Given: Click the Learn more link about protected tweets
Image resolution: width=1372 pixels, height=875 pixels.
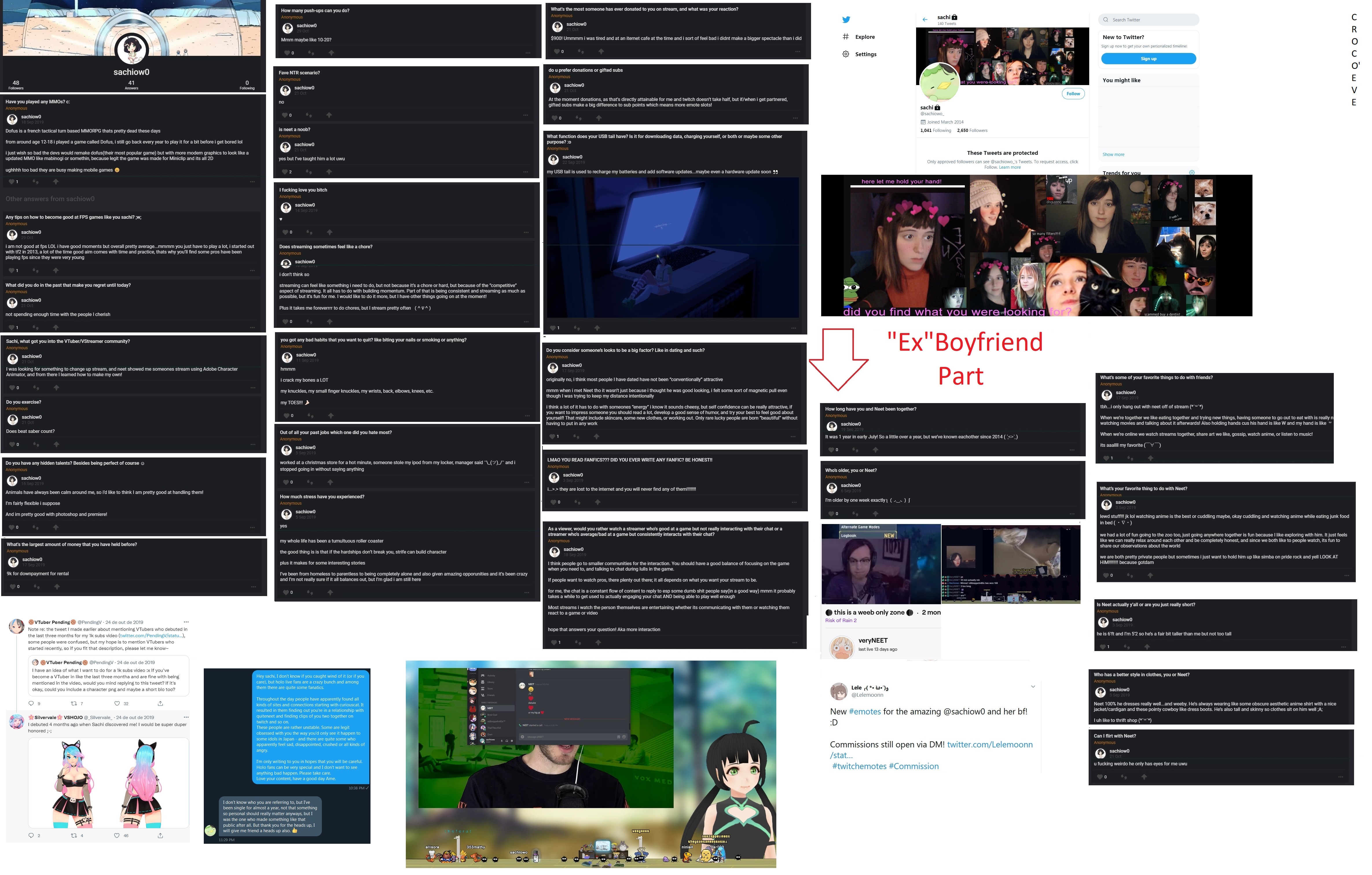Looking at the screenshot, I should point(1010,168).
